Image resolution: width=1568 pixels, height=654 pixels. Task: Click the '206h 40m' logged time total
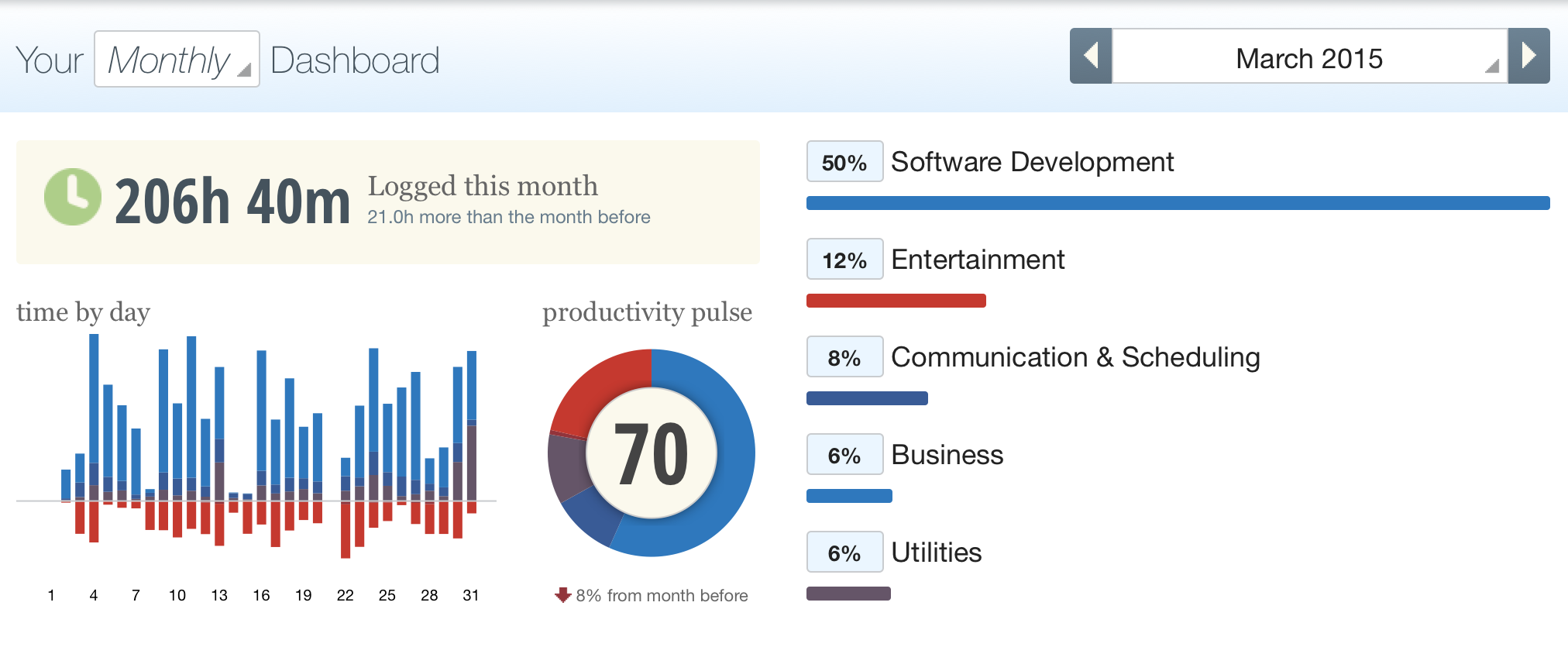click(x=232, y=201)
